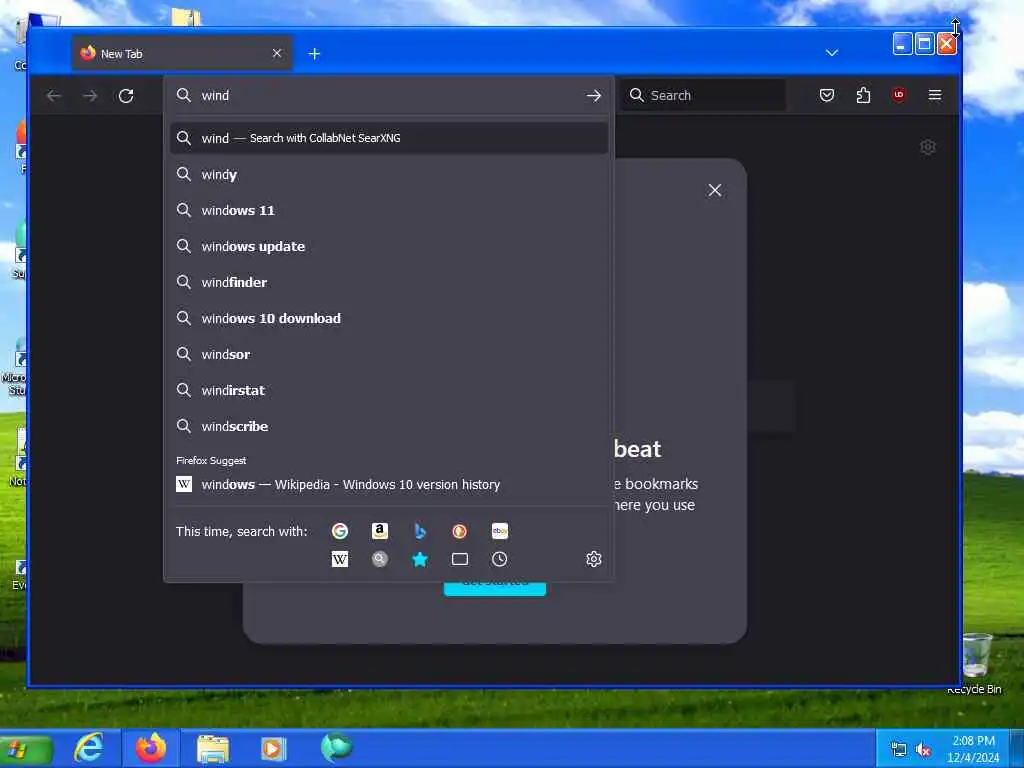Click the network tray icon
This screenshot has width=1024, height=768.
[899, 750]
